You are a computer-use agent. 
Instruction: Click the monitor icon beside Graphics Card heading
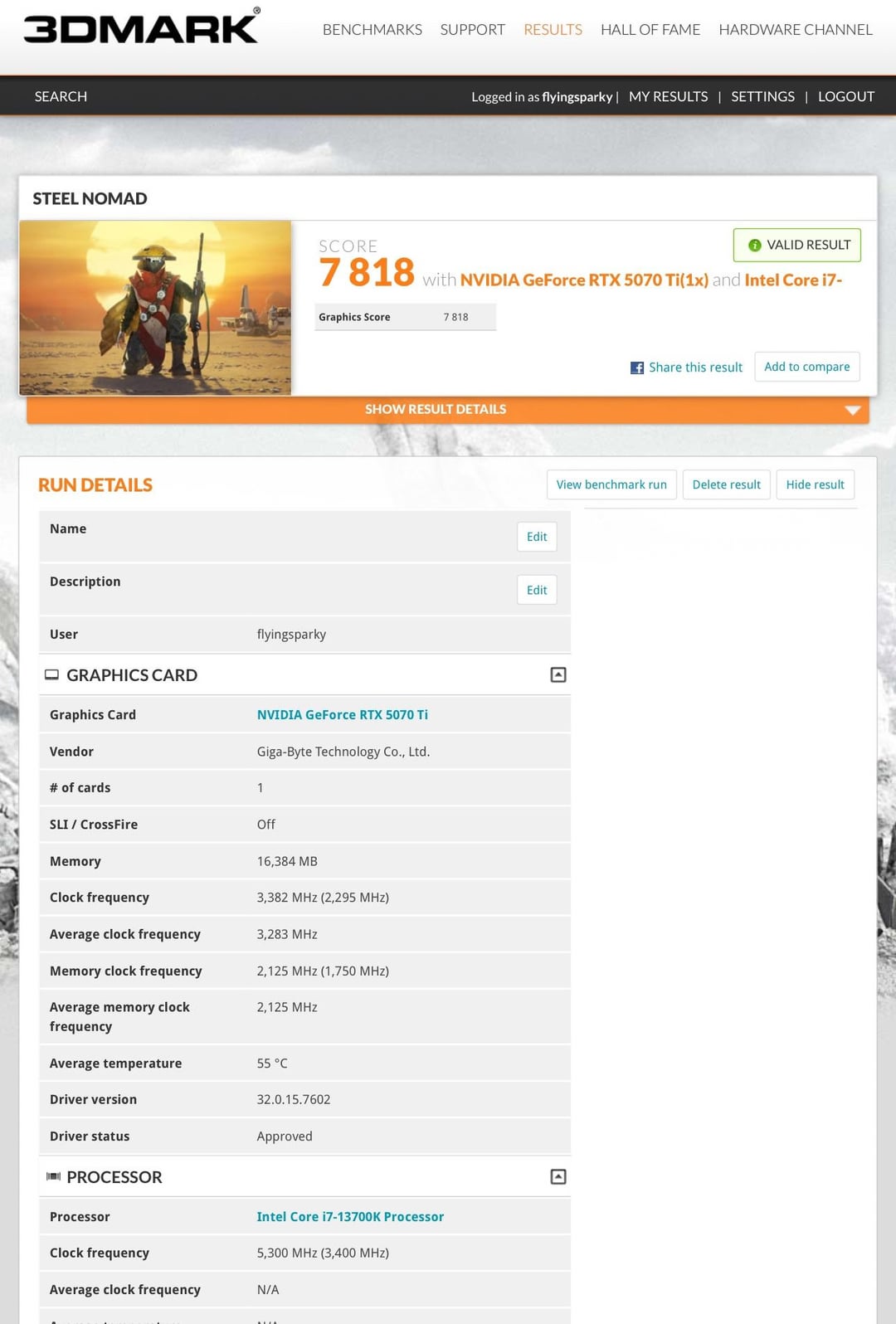[51, 675]
